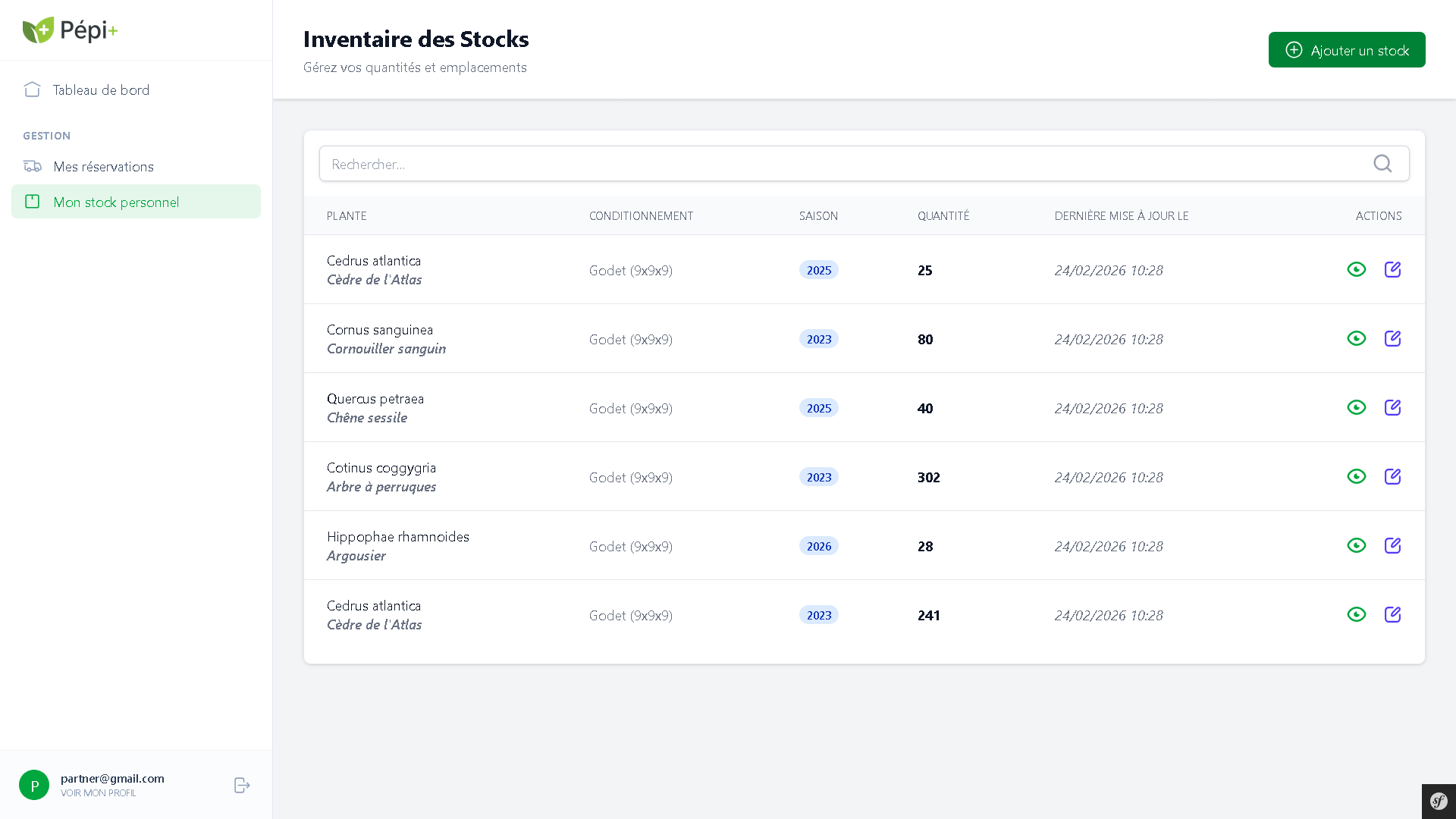Click the Mes réservations truck icon

coord(32,166)
